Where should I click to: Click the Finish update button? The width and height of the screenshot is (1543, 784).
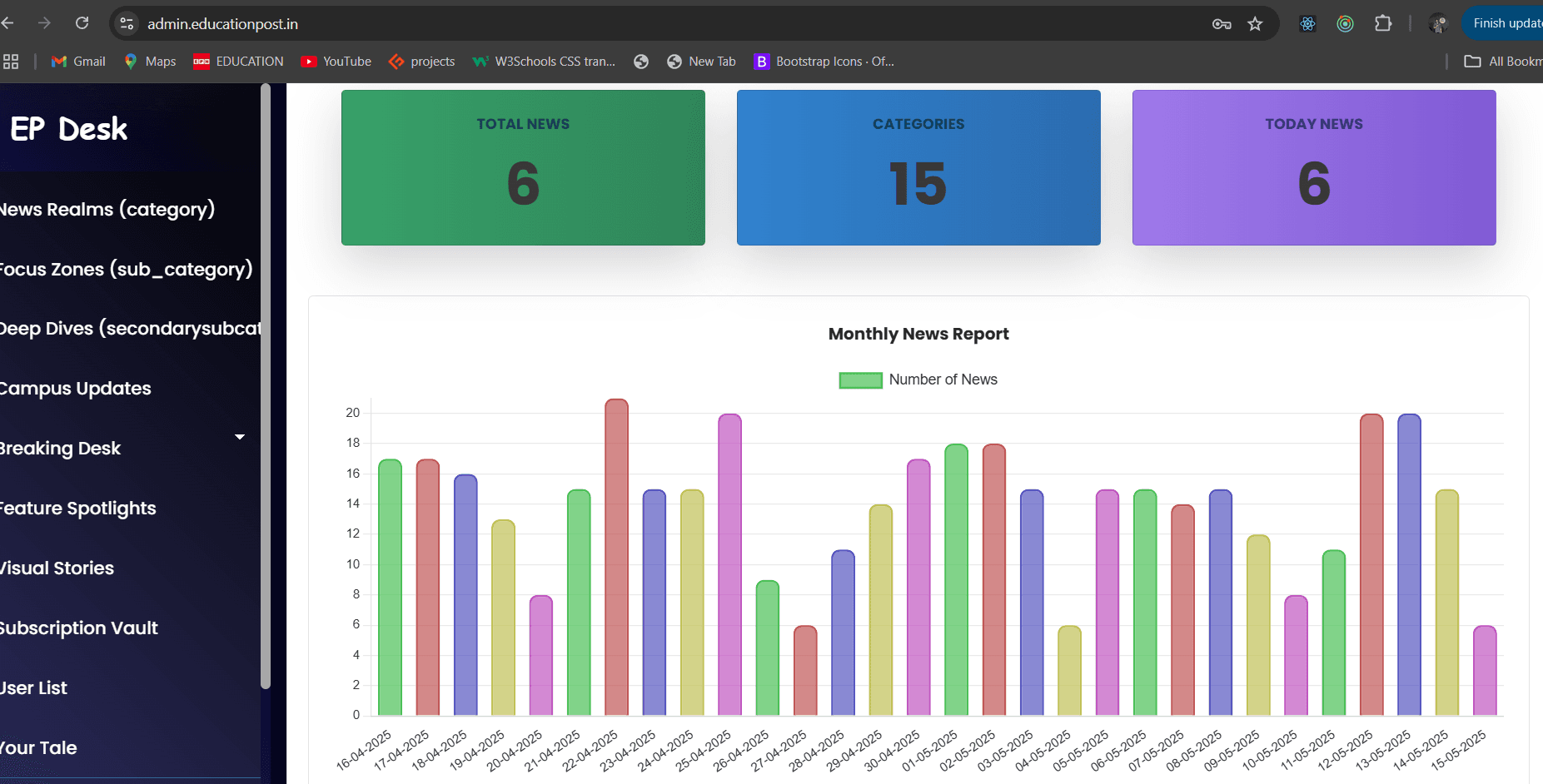pos(1507,22)
